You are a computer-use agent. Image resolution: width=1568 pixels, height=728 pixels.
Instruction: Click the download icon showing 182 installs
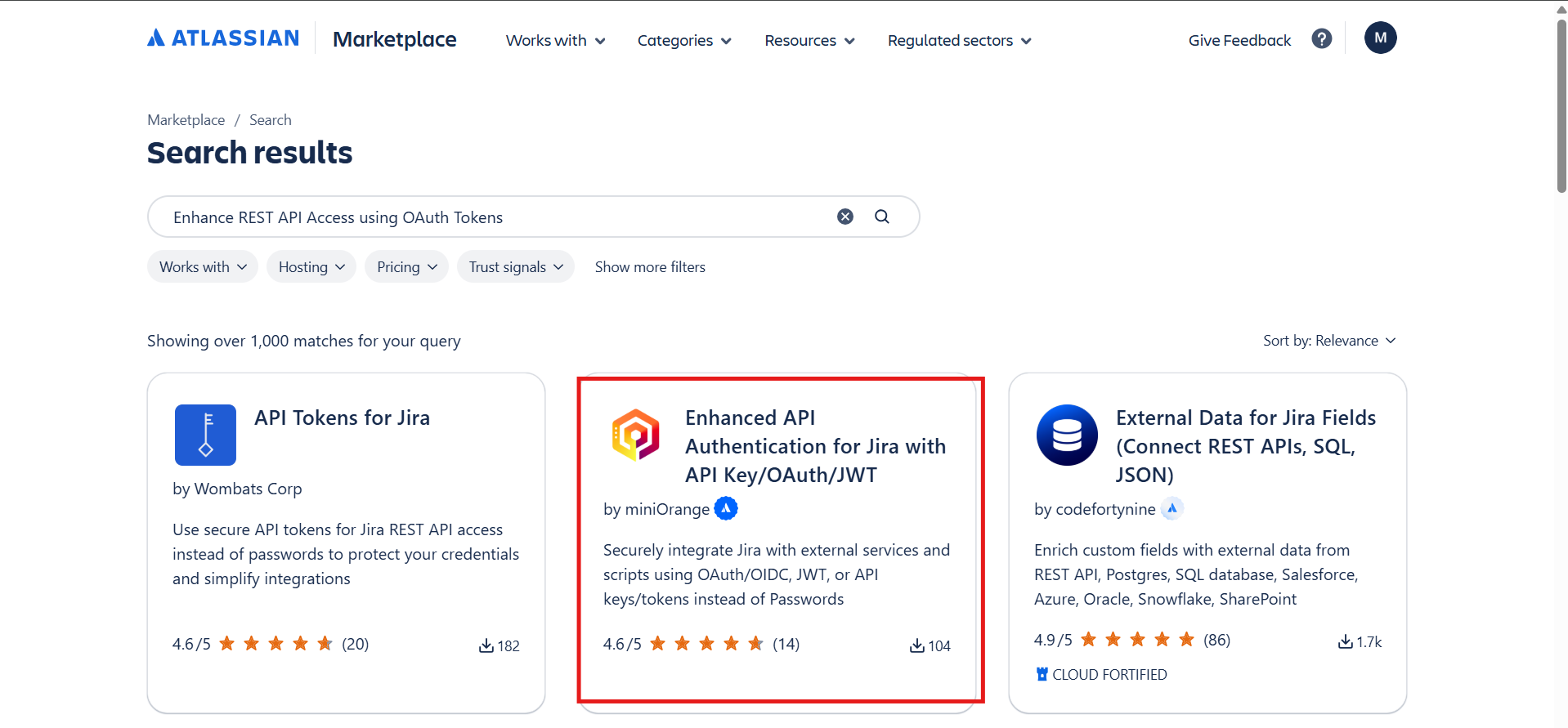(x=486, y=645)
